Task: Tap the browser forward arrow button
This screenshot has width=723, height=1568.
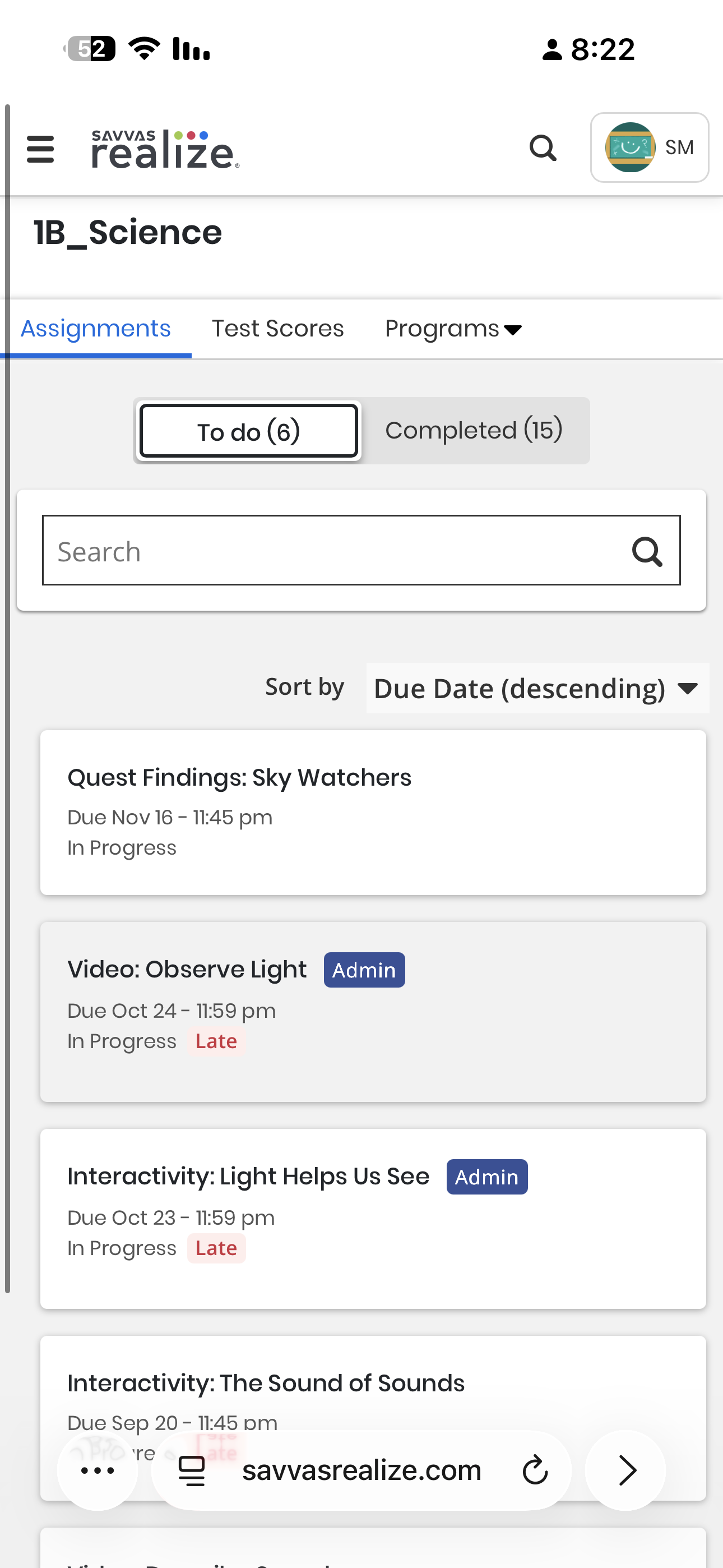Action: click(x=625, y=1470)
